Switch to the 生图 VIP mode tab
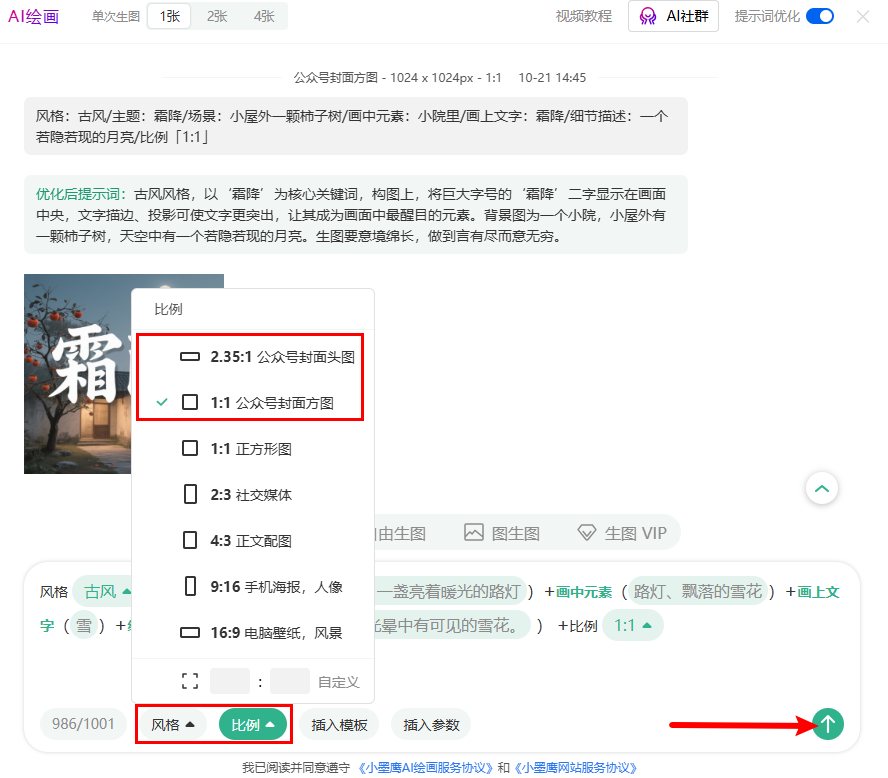 click(x=622, y=533)
